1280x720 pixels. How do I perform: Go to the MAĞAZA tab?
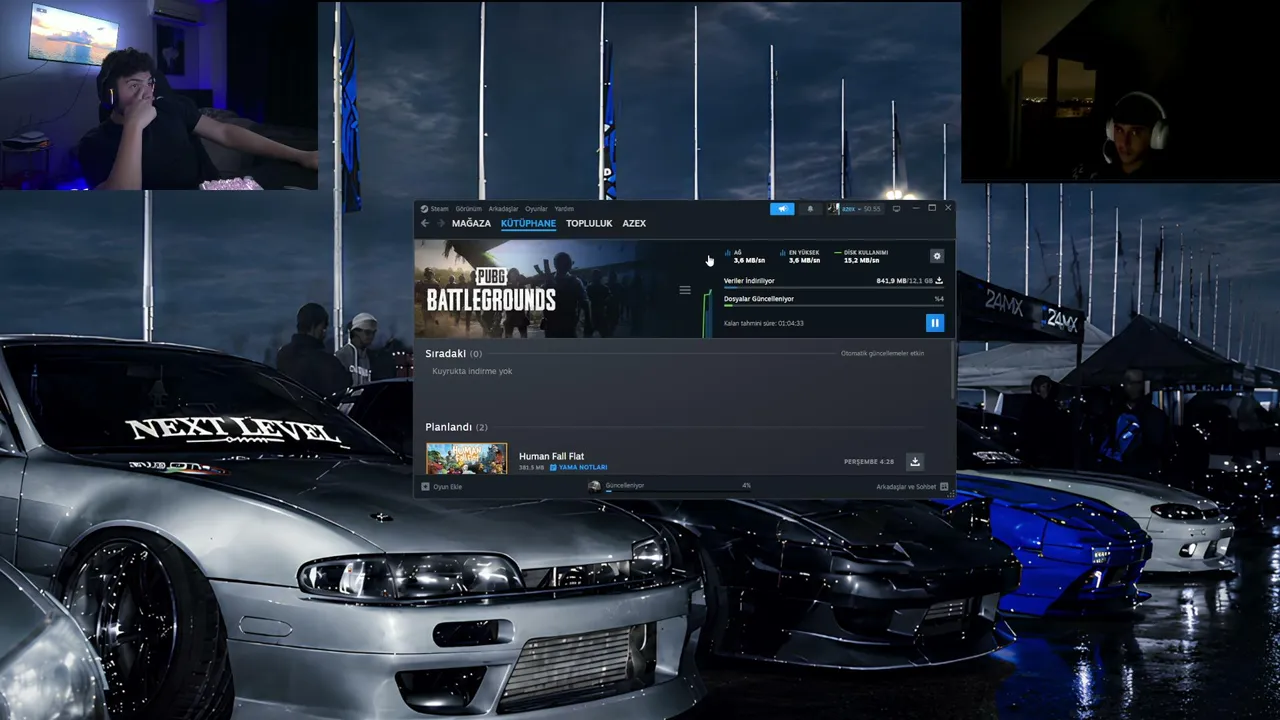coord(471,223)
